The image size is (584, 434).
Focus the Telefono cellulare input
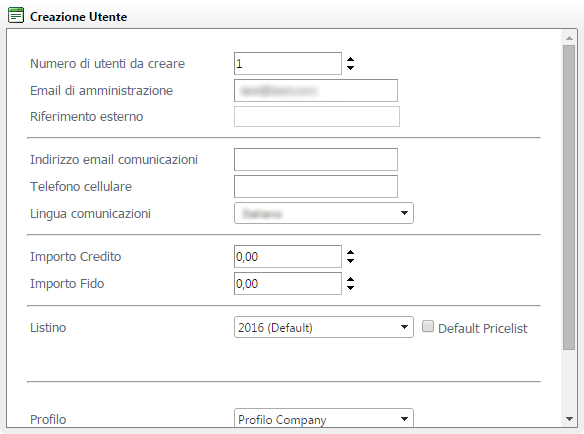[316, 186]
